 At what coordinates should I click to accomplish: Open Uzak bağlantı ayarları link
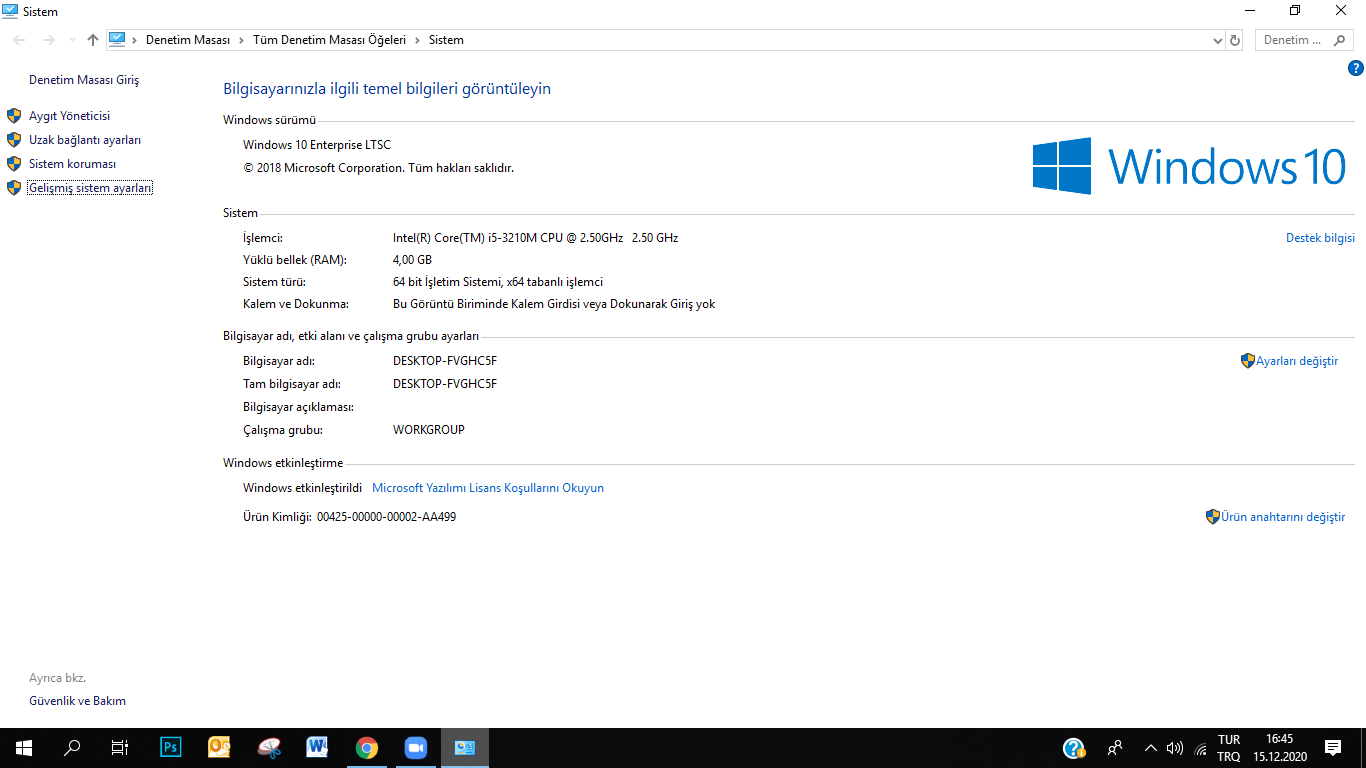point(85,140)
